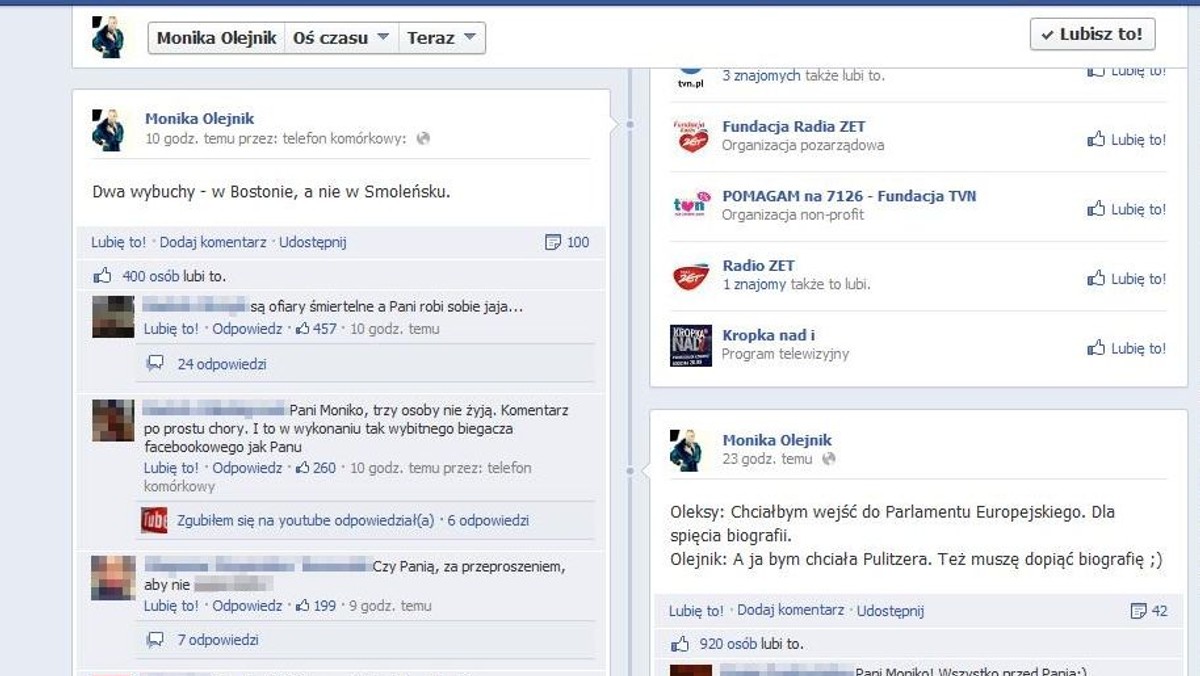Click the 10 godz. temu post timestamp
The height and width of the screenshot is (676, 1200).
(x=190, y=139)
